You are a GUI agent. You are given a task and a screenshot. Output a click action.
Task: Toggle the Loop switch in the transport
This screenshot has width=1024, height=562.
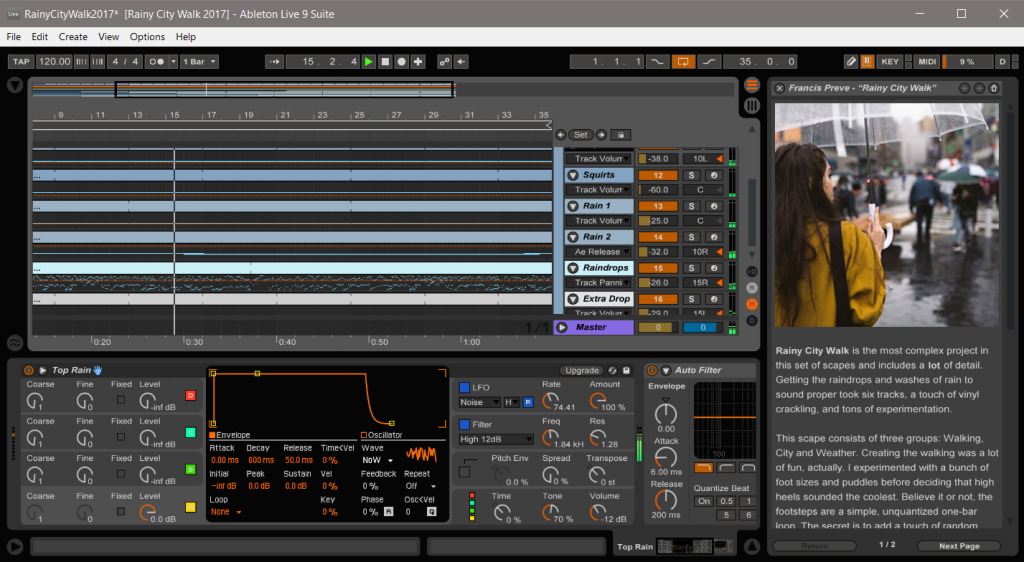point(684,62)
